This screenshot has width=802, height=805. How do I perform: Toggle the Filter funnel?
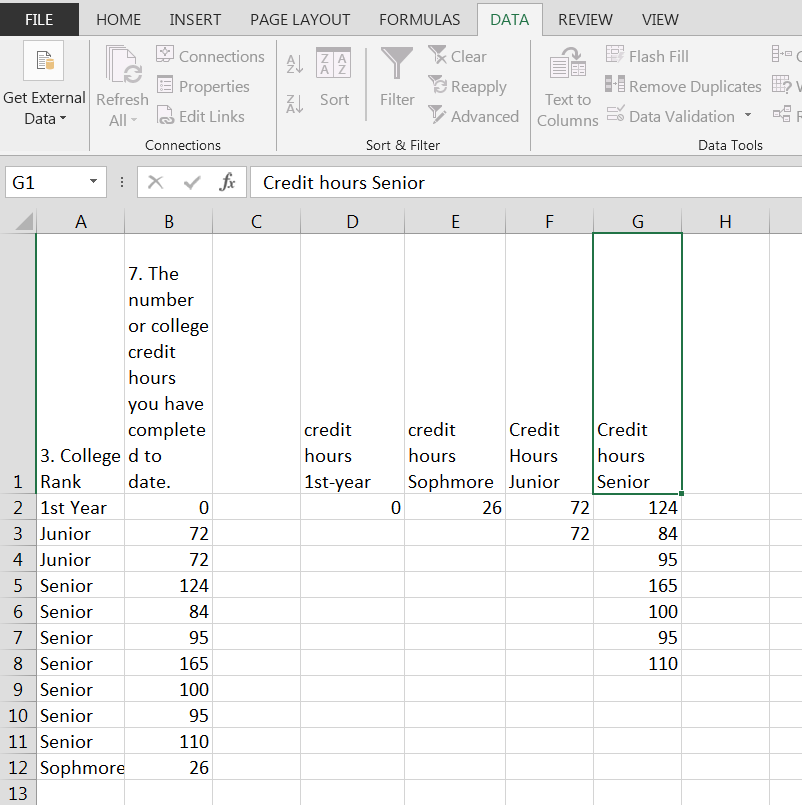coord(397,77)
